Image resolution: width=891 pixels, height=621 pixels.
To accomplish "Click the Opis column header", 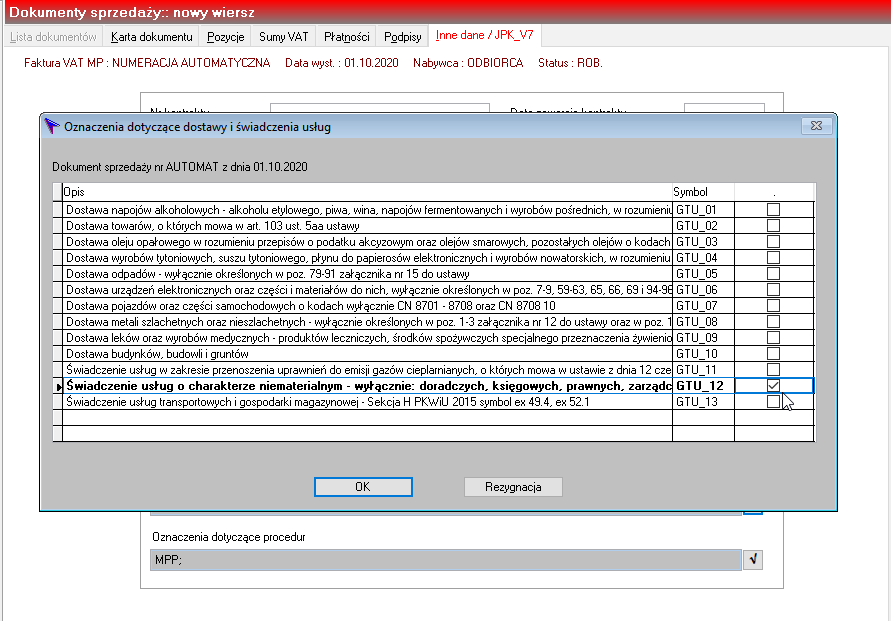I will pyautogui.click(x=367, y=192).
